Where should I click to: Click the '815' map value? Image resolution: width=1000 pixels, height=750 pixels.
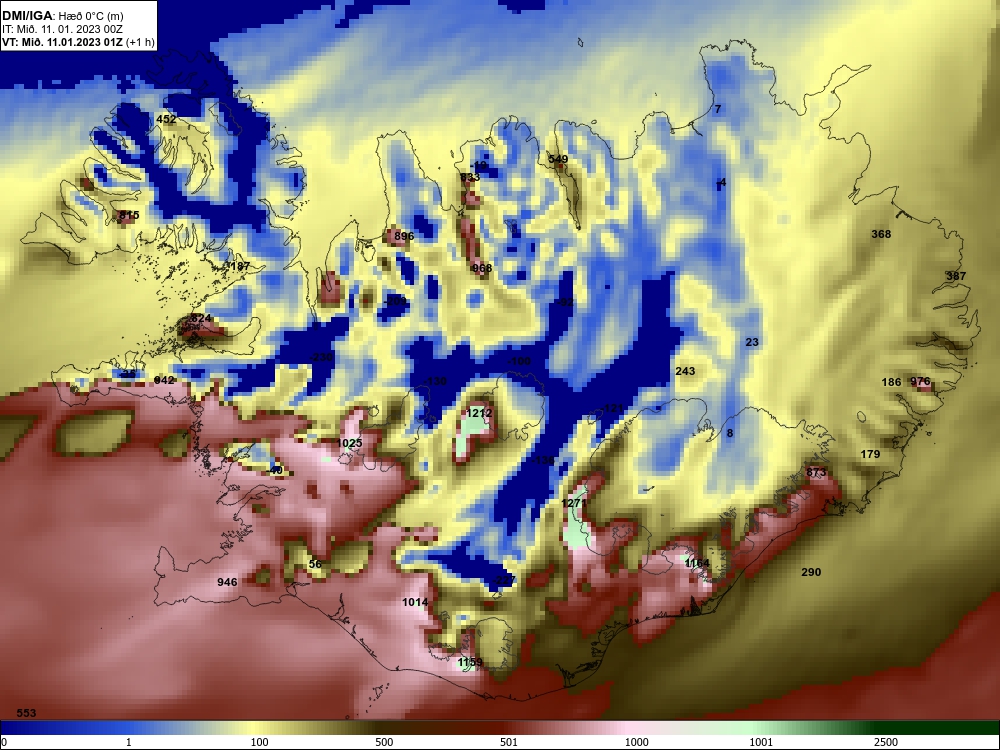(x=129, y=216)
